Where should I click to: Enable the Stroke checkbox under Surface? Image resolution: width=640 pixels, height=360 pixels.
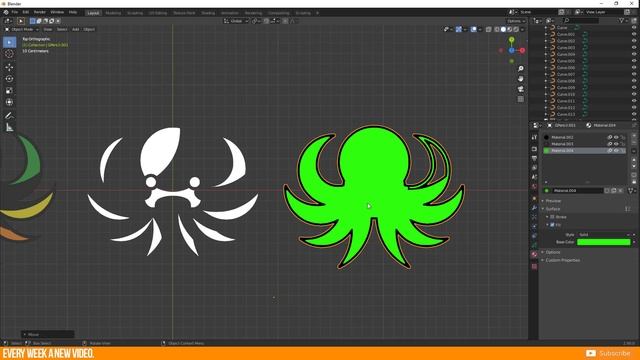pyautogui.click(x=552, y=217)
